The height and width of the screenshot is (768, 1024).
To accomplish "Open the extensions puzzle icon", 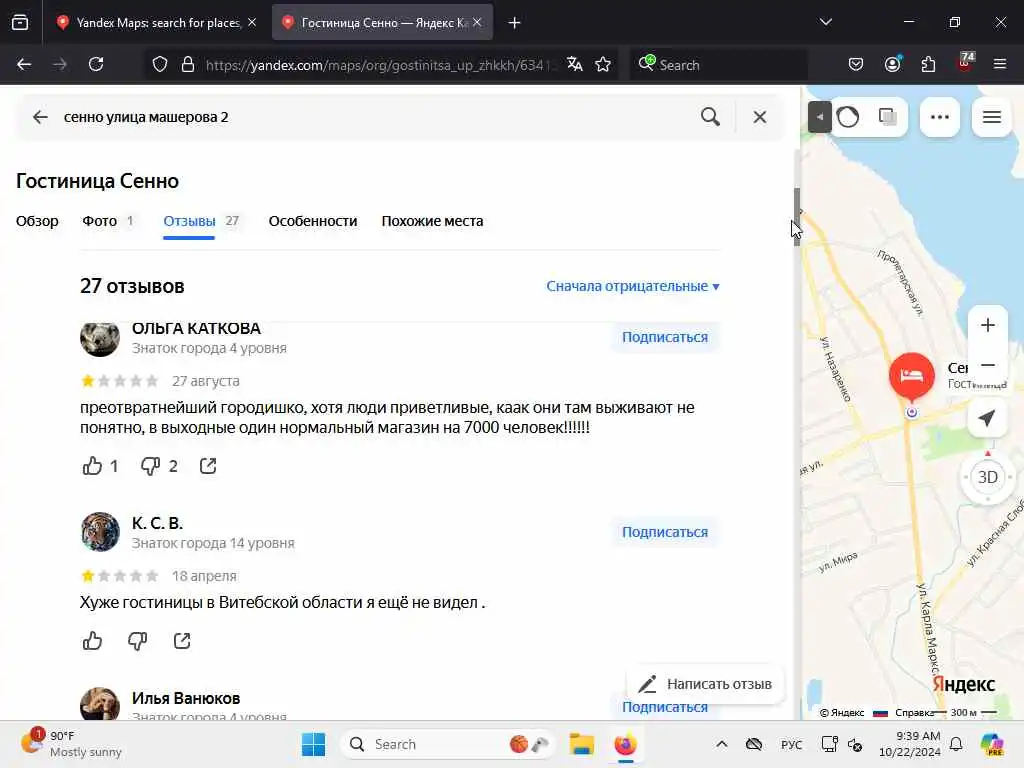I will tap(928, 64).
